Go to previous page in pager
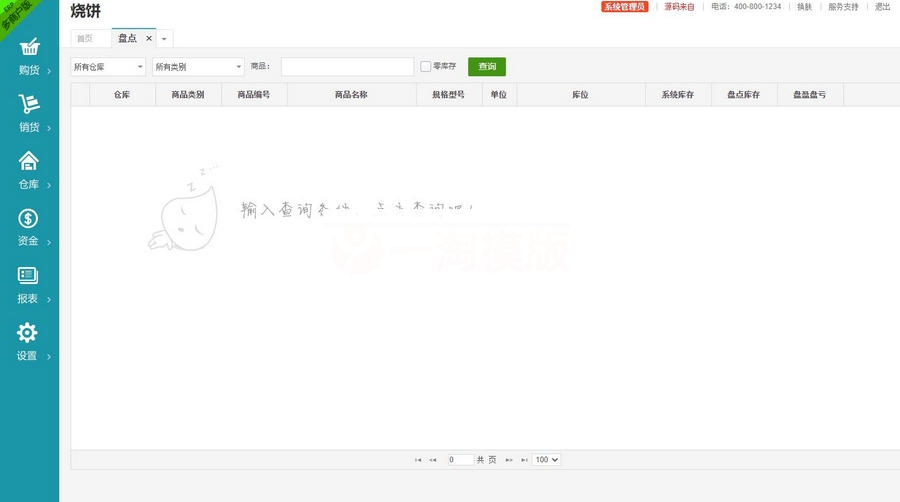Screen dimensions: 900x502 (433, 460)
